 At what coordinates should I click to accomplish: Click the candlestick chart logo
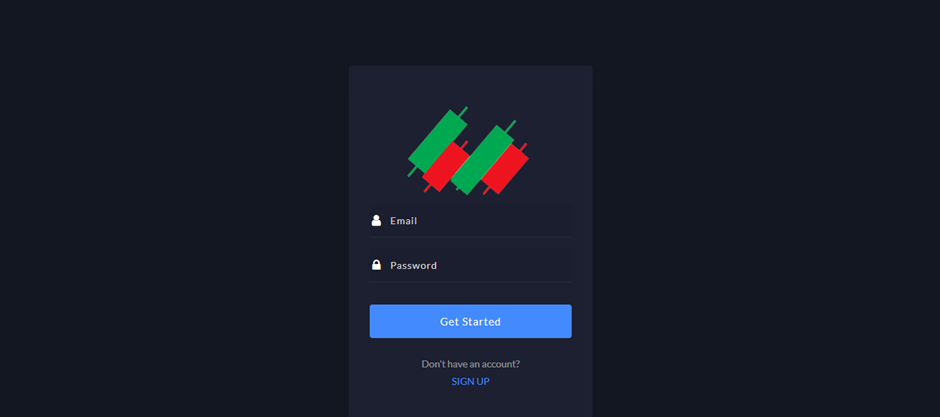pos(468,150)
